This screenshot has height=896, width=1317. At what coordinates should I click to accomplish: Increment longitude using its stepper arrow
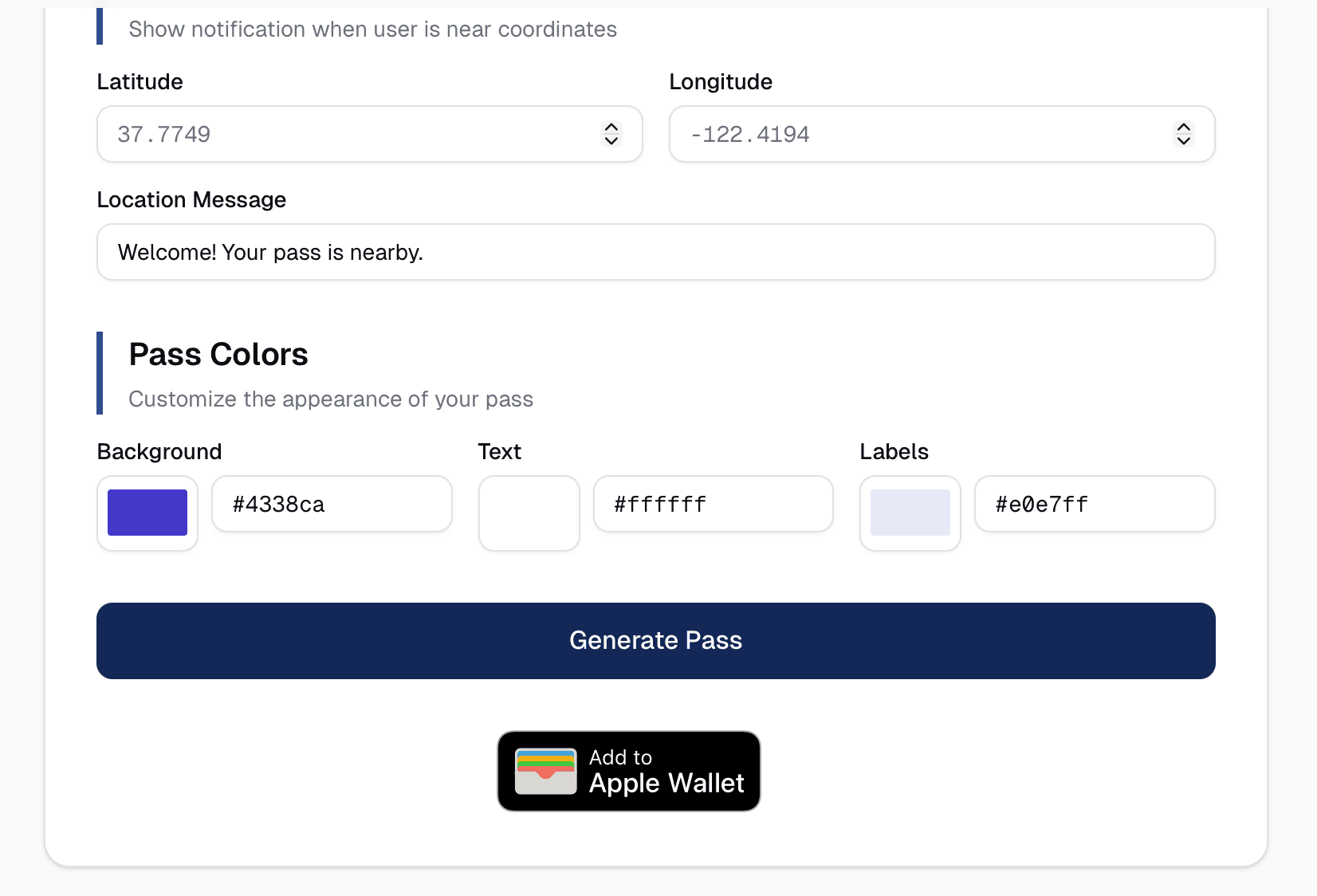click(1183, 128)
